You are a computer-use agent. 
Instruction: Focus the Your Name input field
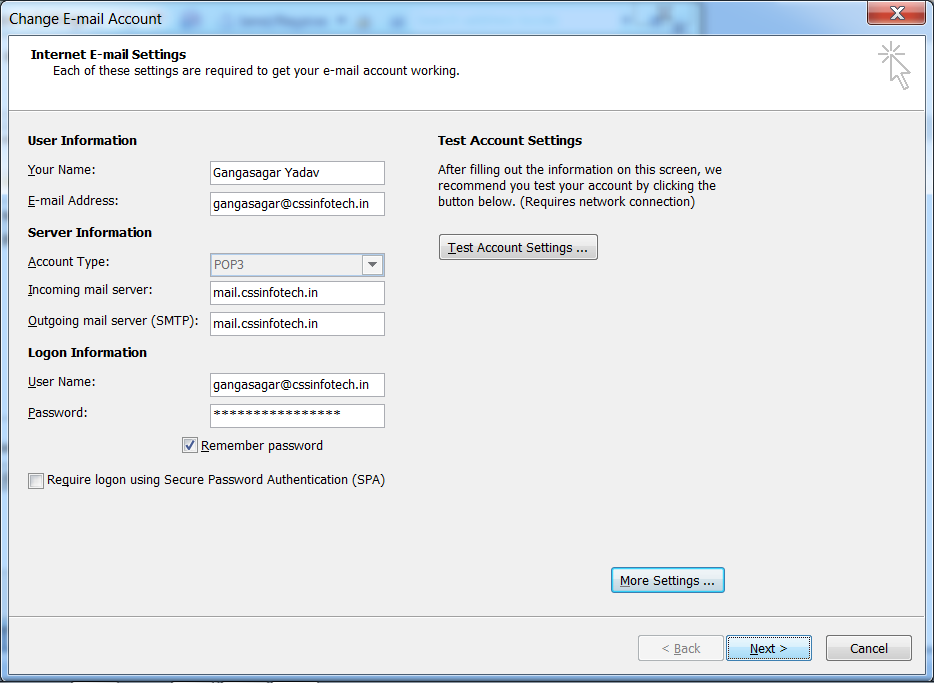(x=297, y=173)
